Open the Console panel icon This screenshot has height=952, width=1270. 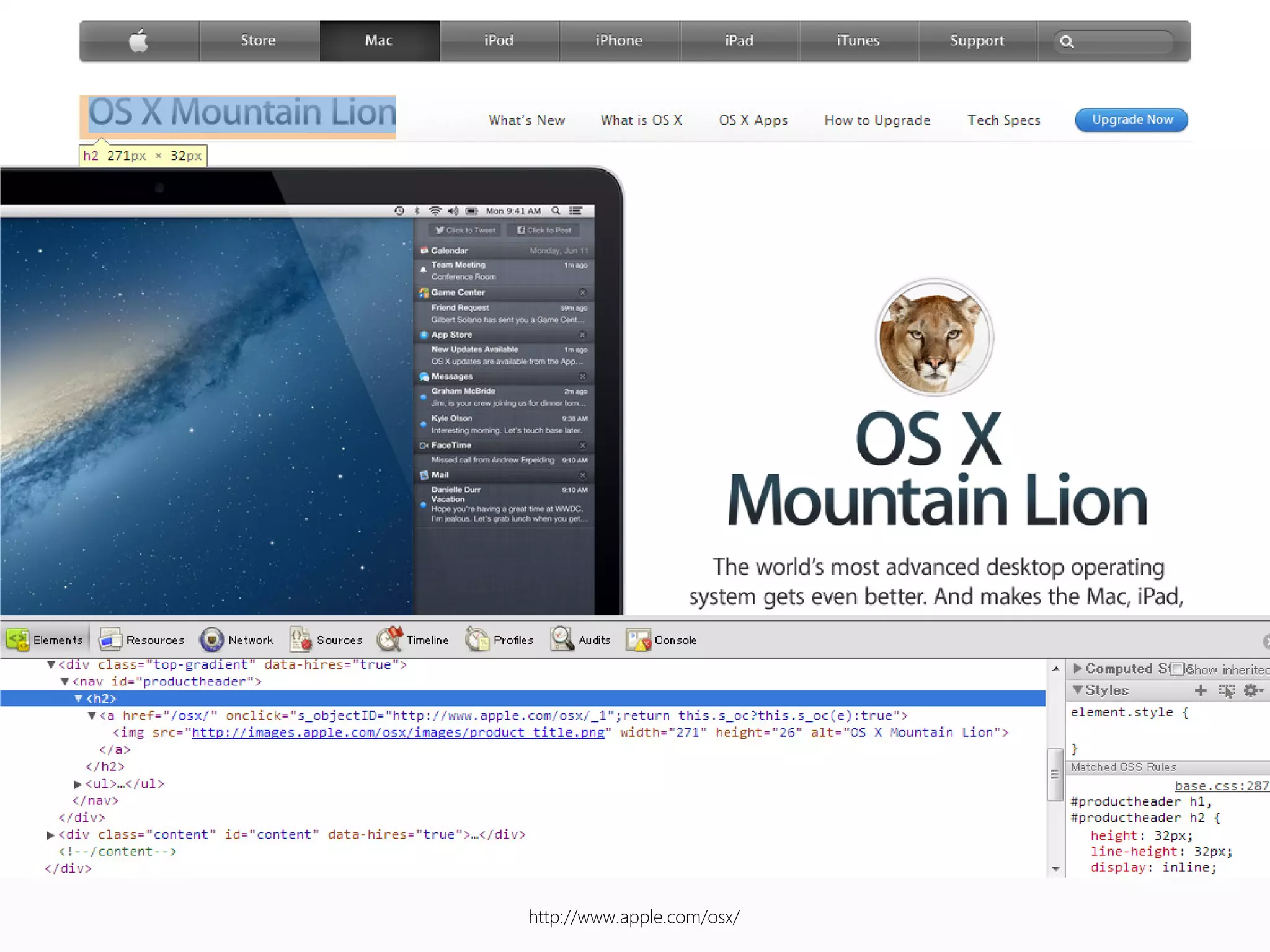pyautogui.click(x=639, y=640)
